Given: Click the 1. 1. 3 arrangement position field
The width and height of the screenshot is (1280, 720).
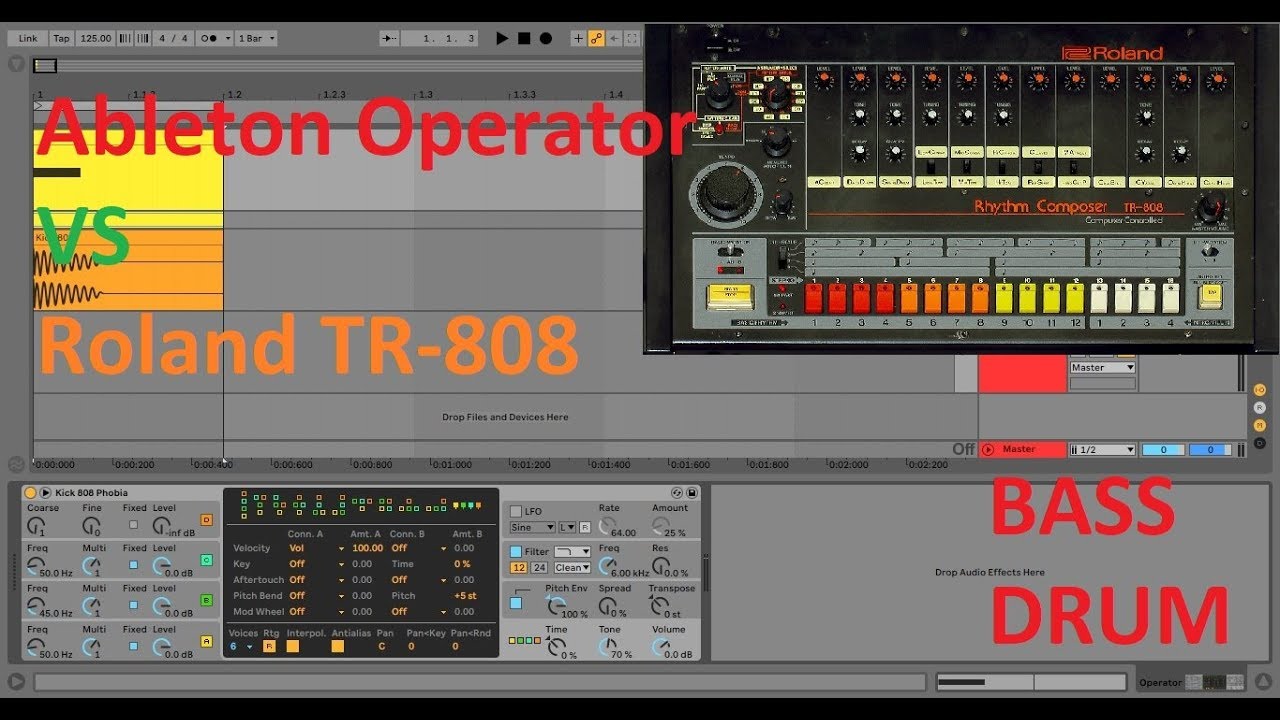Looking at the screenshot, I should click(440, 38).
